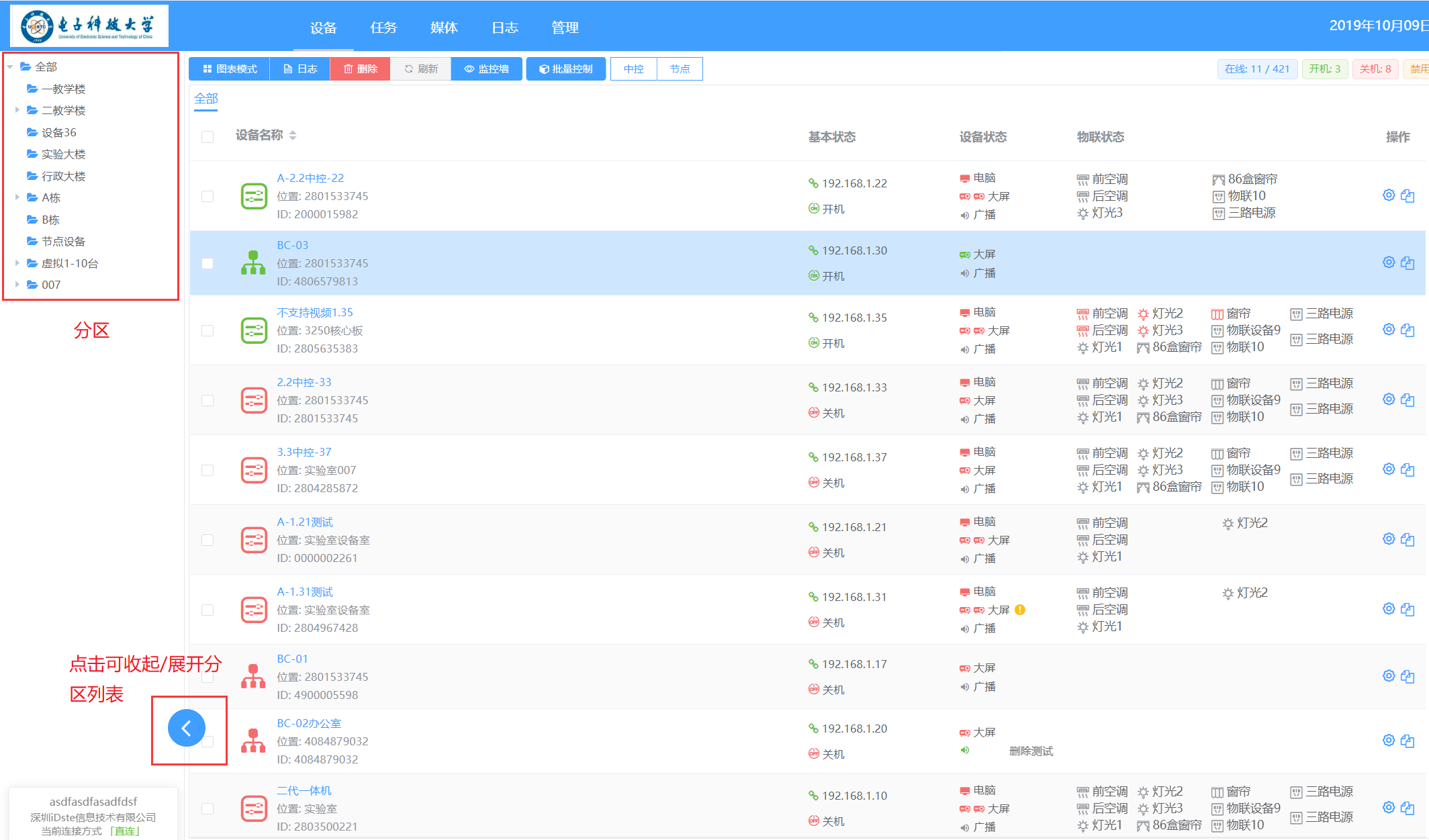Open the 任务 top menu

(x=383, y=28)
